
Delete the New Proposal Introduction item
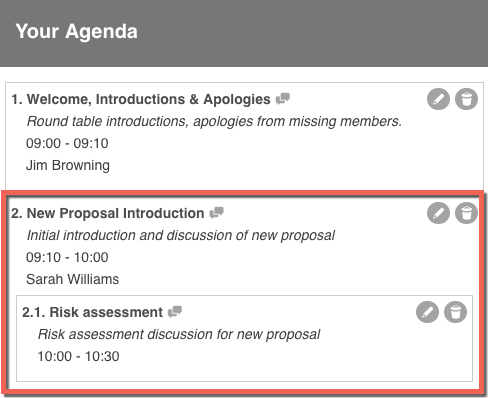[x=466, y=213]
